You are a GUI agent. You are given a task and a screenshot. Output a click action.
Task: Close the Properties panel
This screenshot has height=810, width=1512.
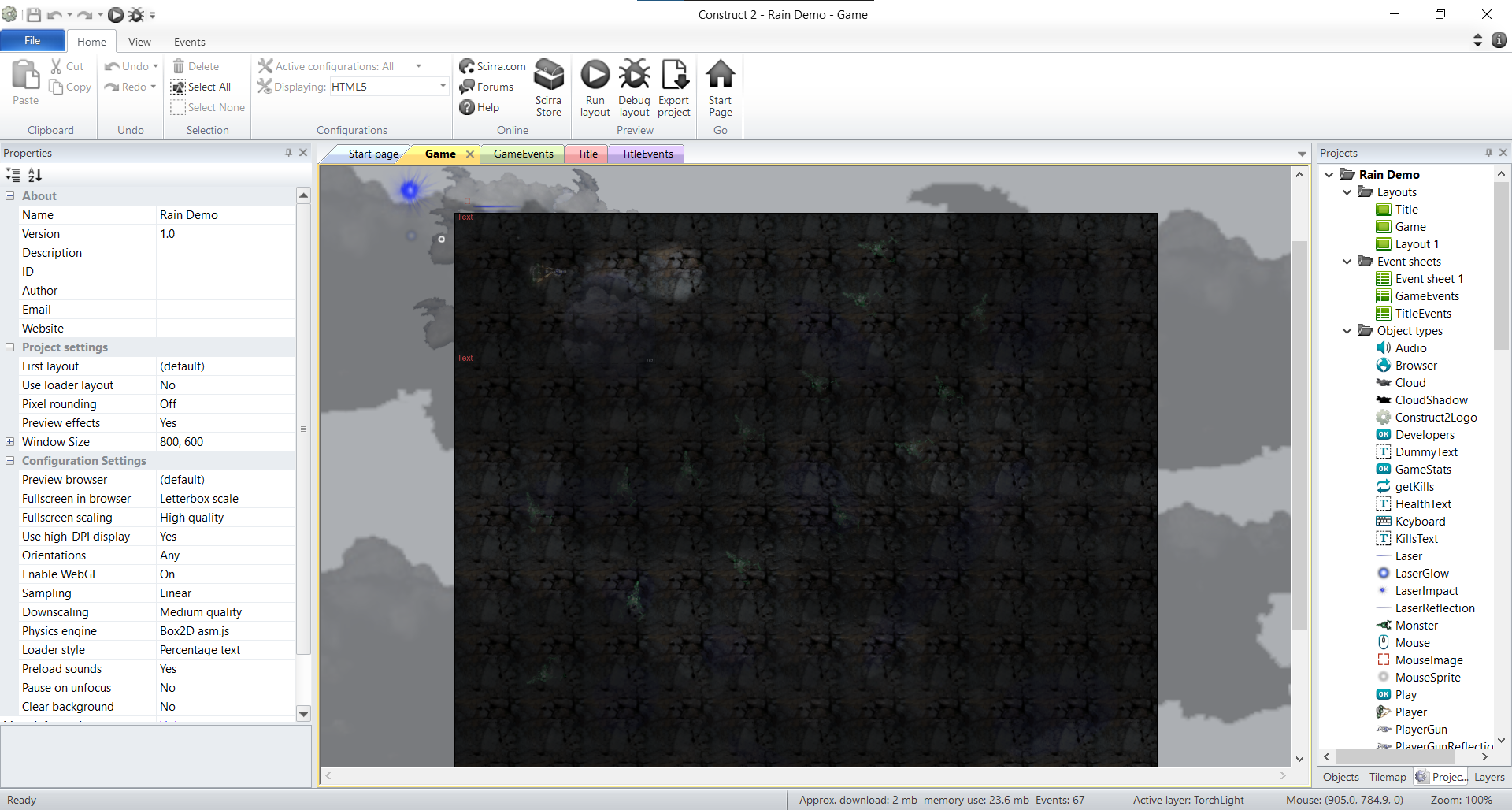(x=303, y=153)
